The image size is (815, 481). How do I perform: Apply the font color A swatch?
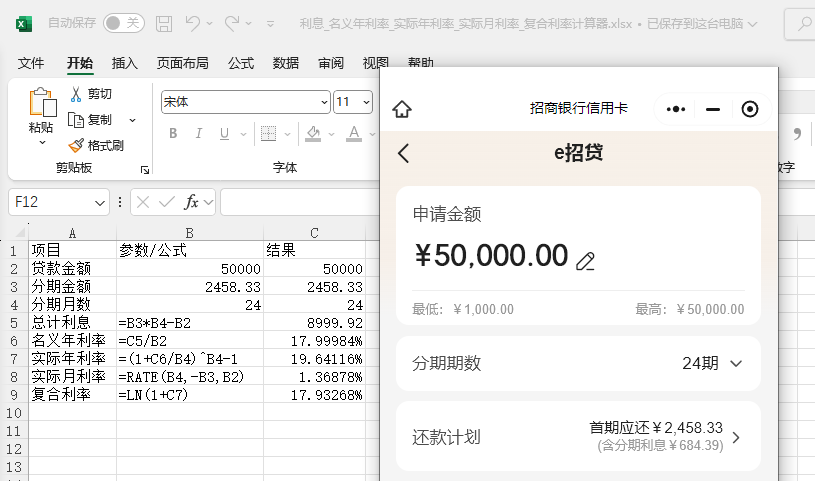(354, 134)
